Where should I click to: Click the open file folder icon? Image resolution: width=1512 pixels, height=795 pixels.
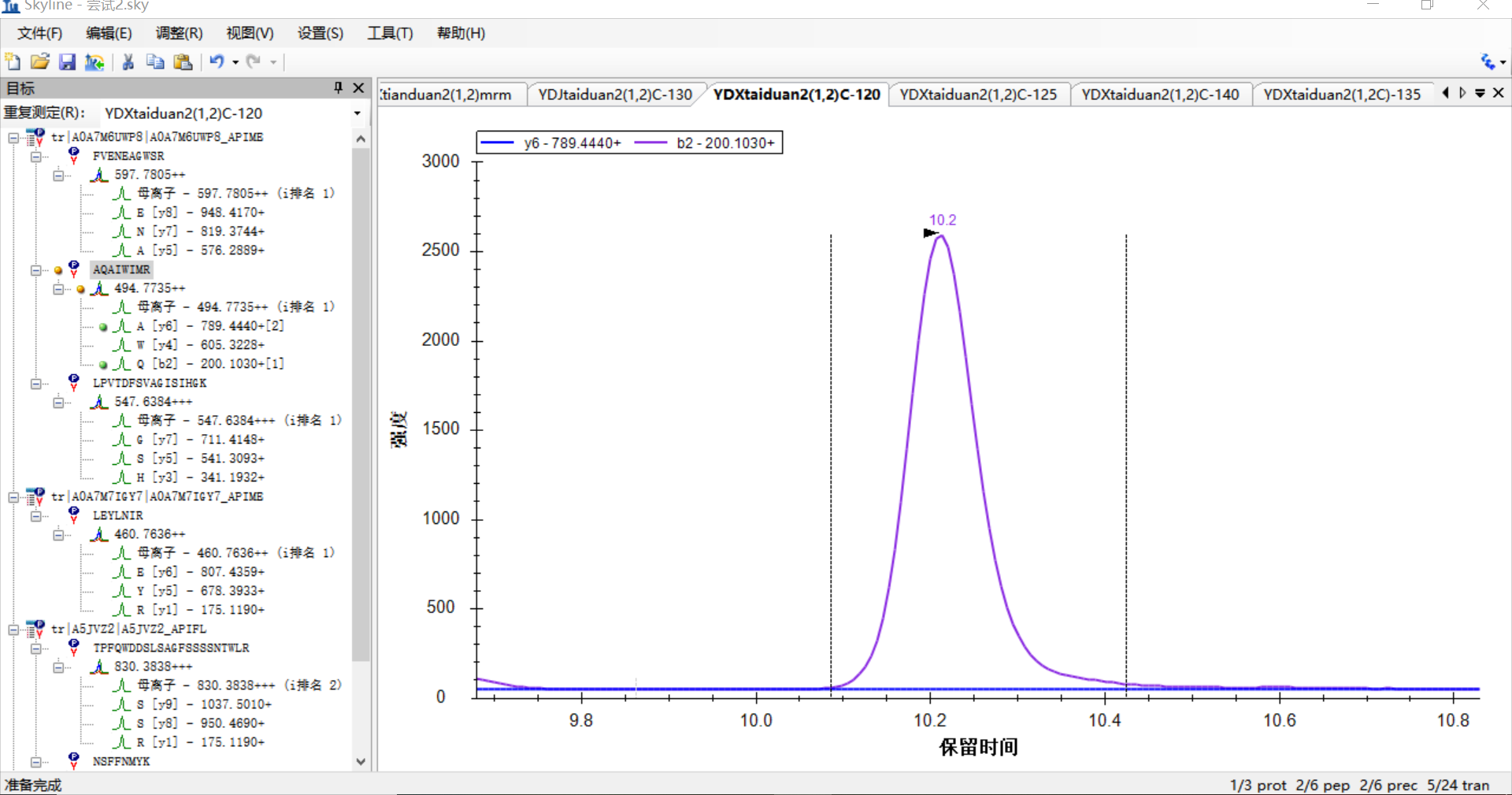40,61
